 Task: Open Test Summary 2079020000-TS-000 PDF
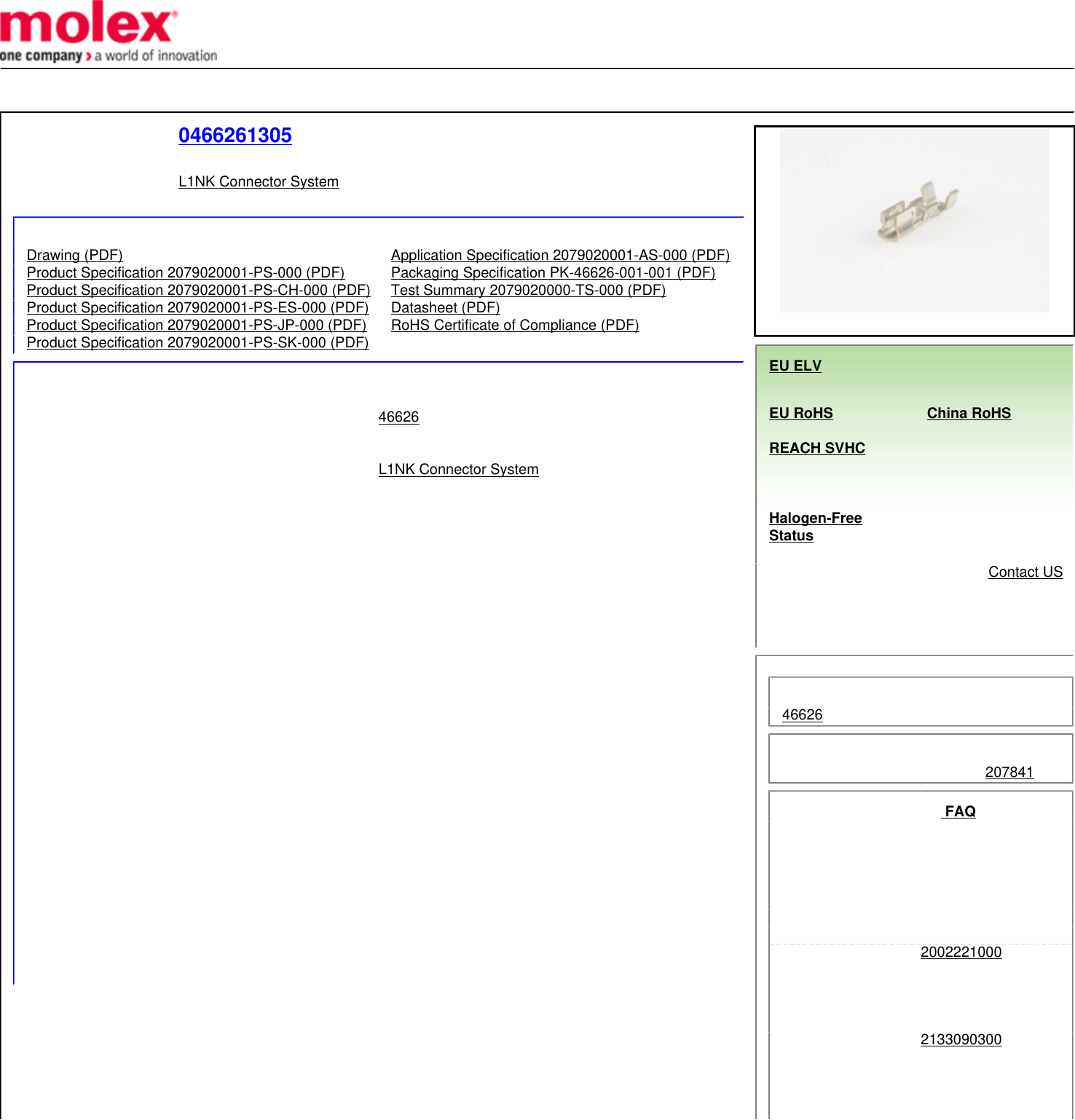(x=528, y=291)
